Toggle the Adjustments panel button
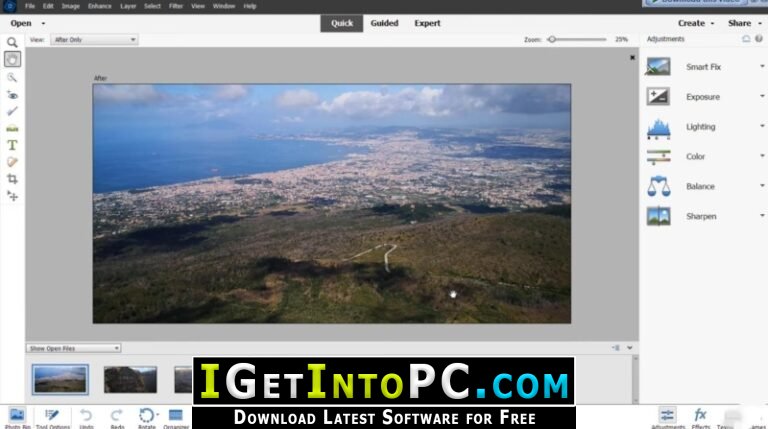Viewport: 768px width, 429px height. pos(666,415)
